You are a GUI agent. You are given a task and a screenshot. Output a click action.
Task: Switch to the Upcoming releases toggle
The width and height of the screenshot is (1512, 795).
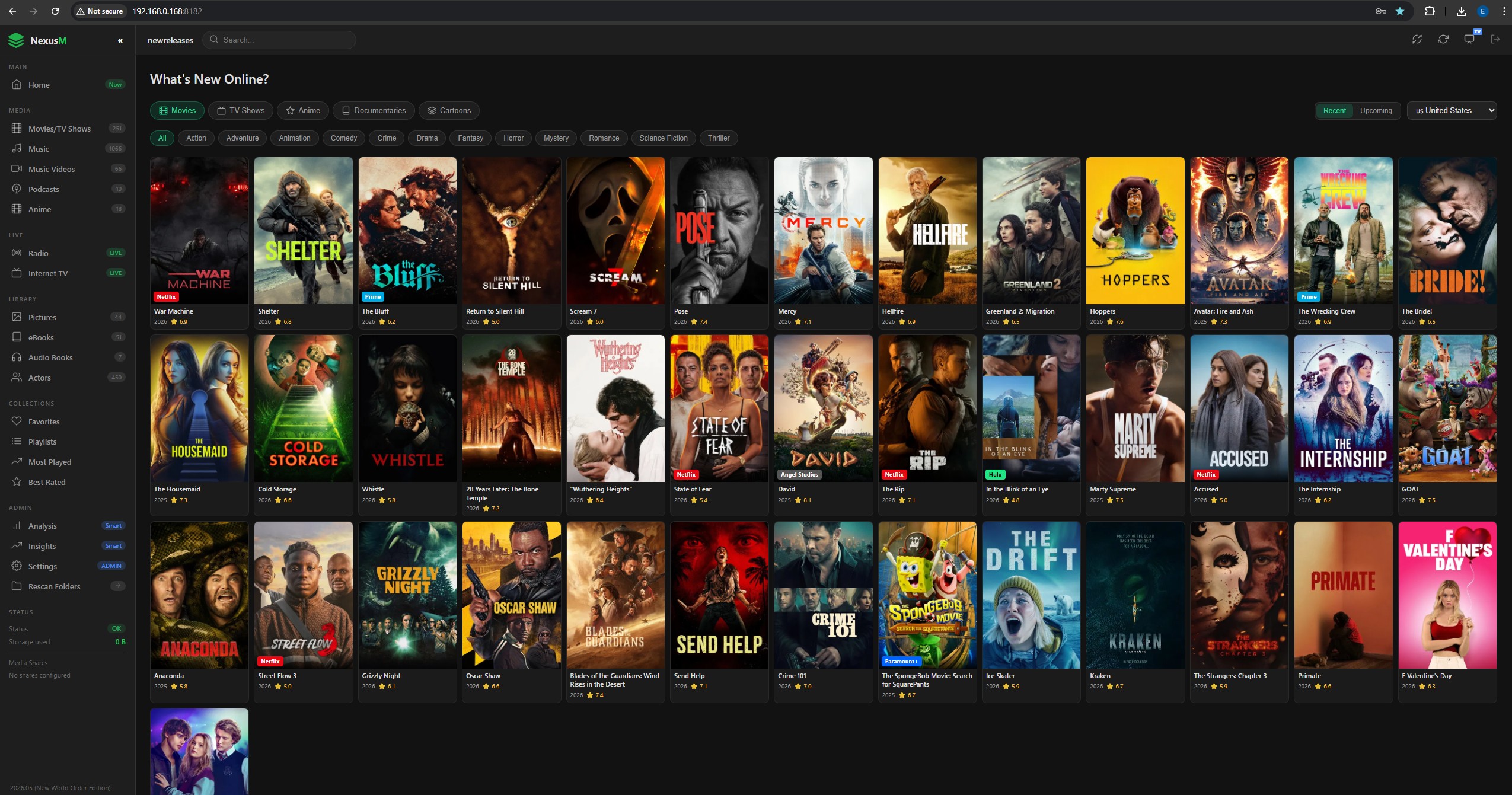click(x=1376, y=111)
